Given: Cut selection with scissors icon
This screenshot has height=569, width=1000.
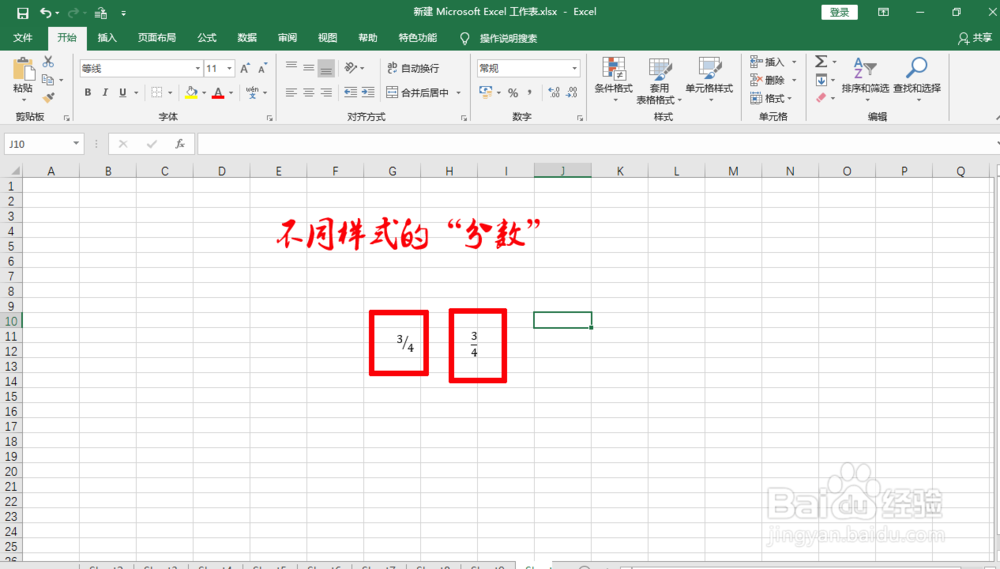Looking at the screenshot, I should 48,62.
